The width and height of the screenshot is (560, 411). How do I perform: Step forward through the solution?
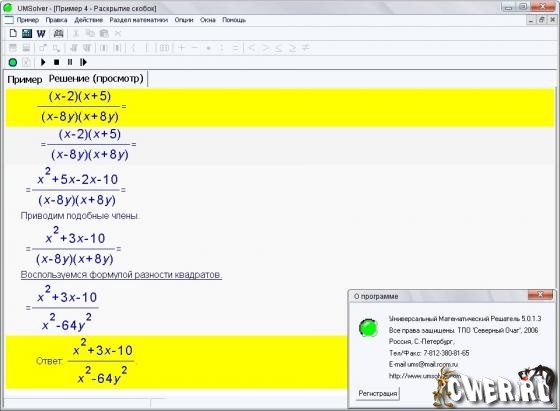pos(83,62)
